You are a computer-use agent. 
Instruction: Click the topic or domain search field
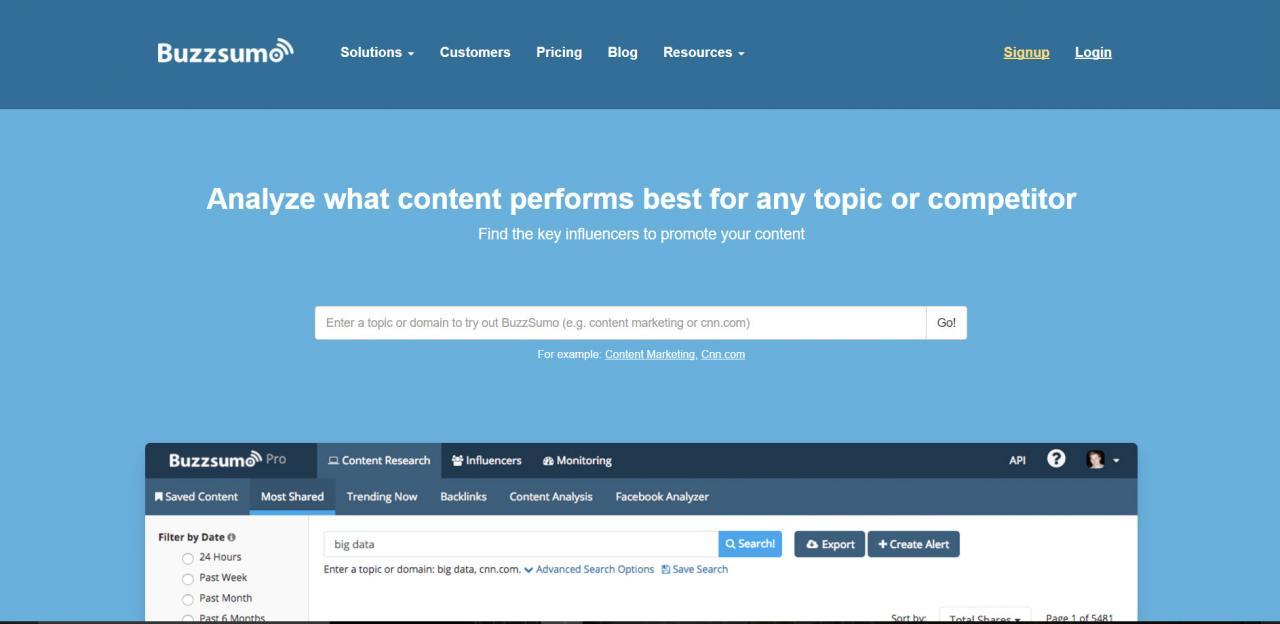[x=621, y=323]
